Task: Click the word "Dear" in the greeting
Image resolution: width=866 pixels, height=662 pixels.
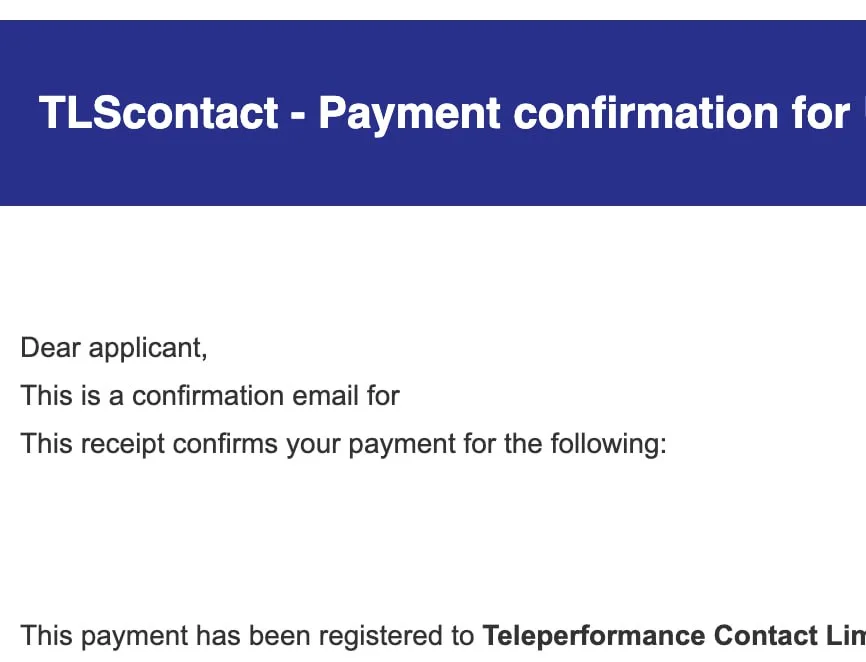Action: coord(51,348)
